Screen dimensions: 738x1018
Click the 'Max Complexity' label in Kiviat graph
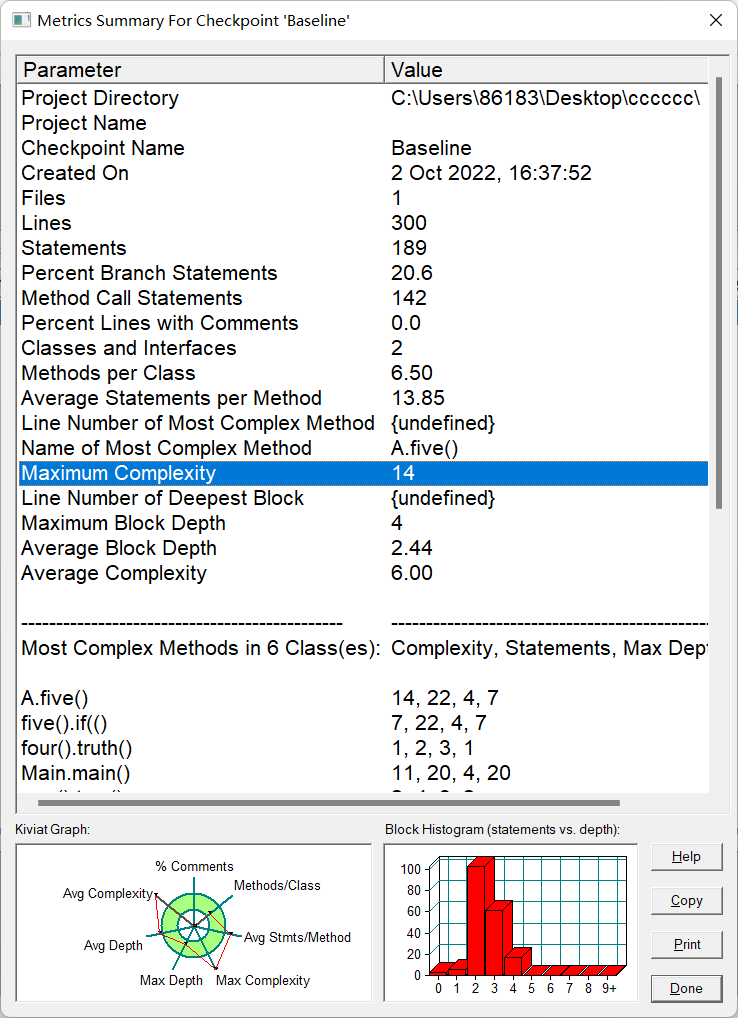click(263, 980)
